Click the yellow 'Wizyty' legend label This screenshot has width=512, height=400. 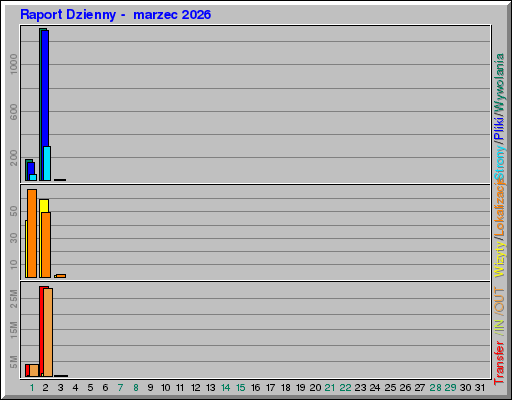[x=499, y=259]
